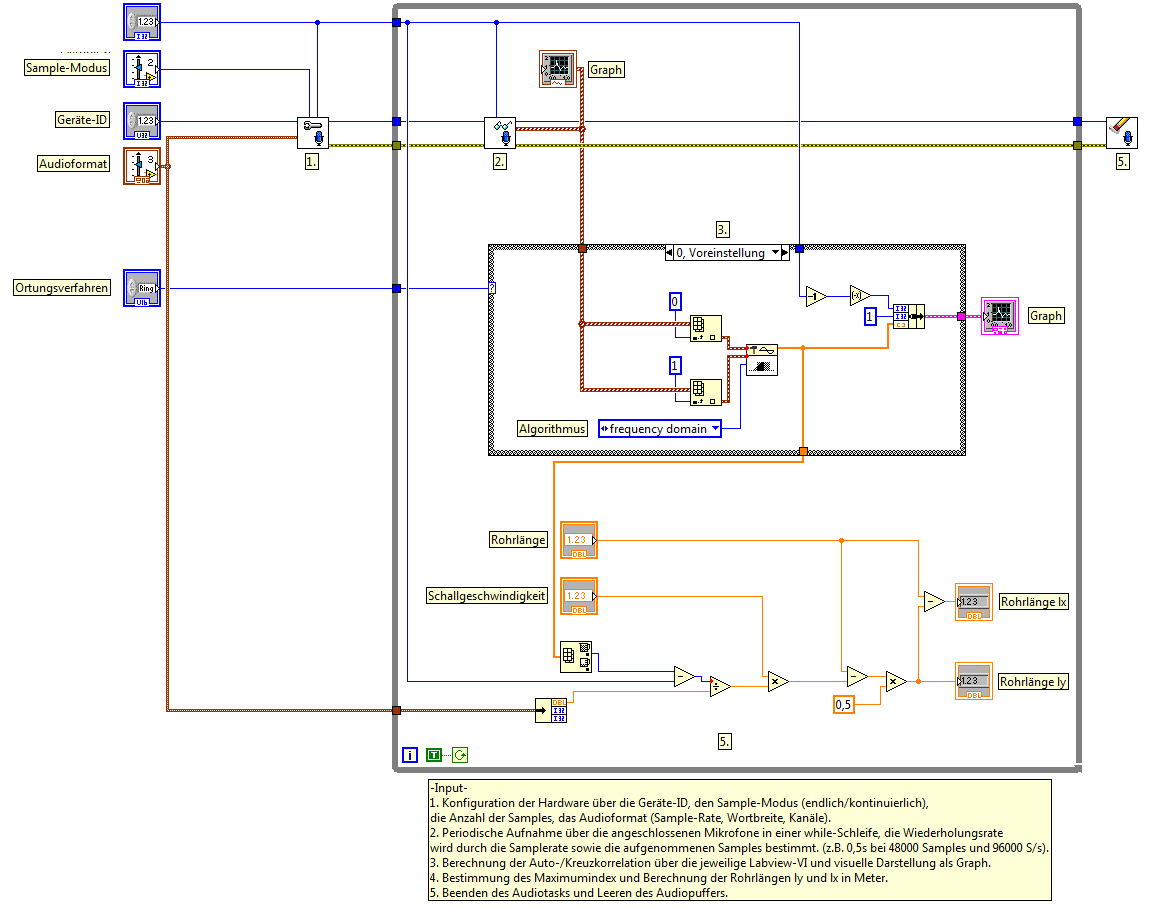The width and height of the screenshot is (1149, 909).
Task: Toggle the green True boolean constant
Action: pos(434,755)
